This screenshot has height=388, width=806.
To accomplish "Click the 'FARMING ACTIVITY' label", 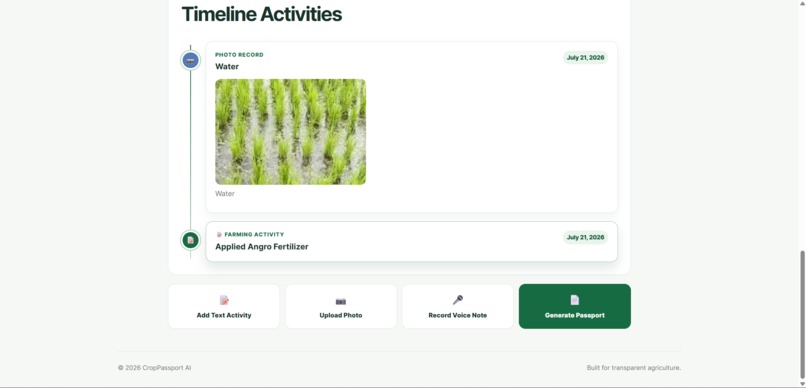I will pyautogui.click(x=254, y=234).
